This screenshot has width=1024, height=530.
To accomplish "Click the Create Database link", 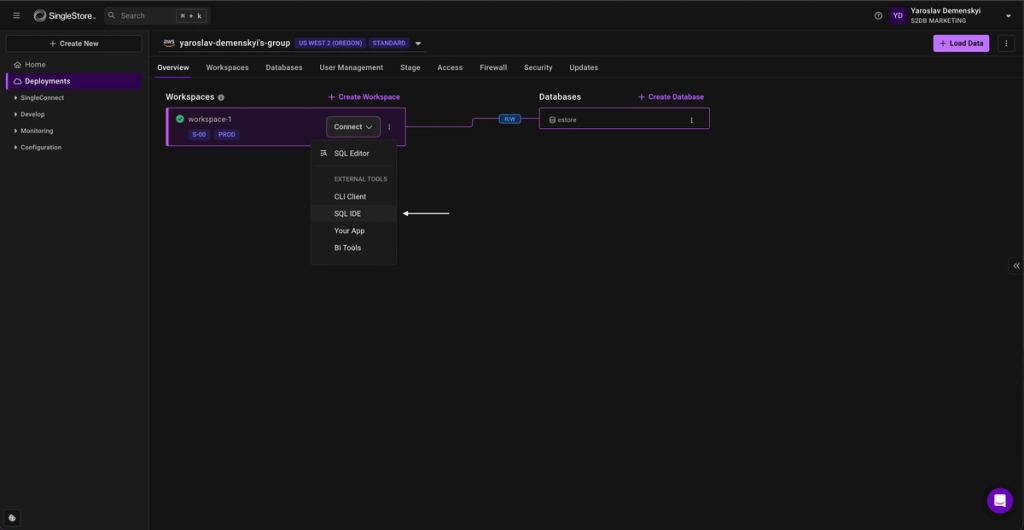I will point(671,97).
